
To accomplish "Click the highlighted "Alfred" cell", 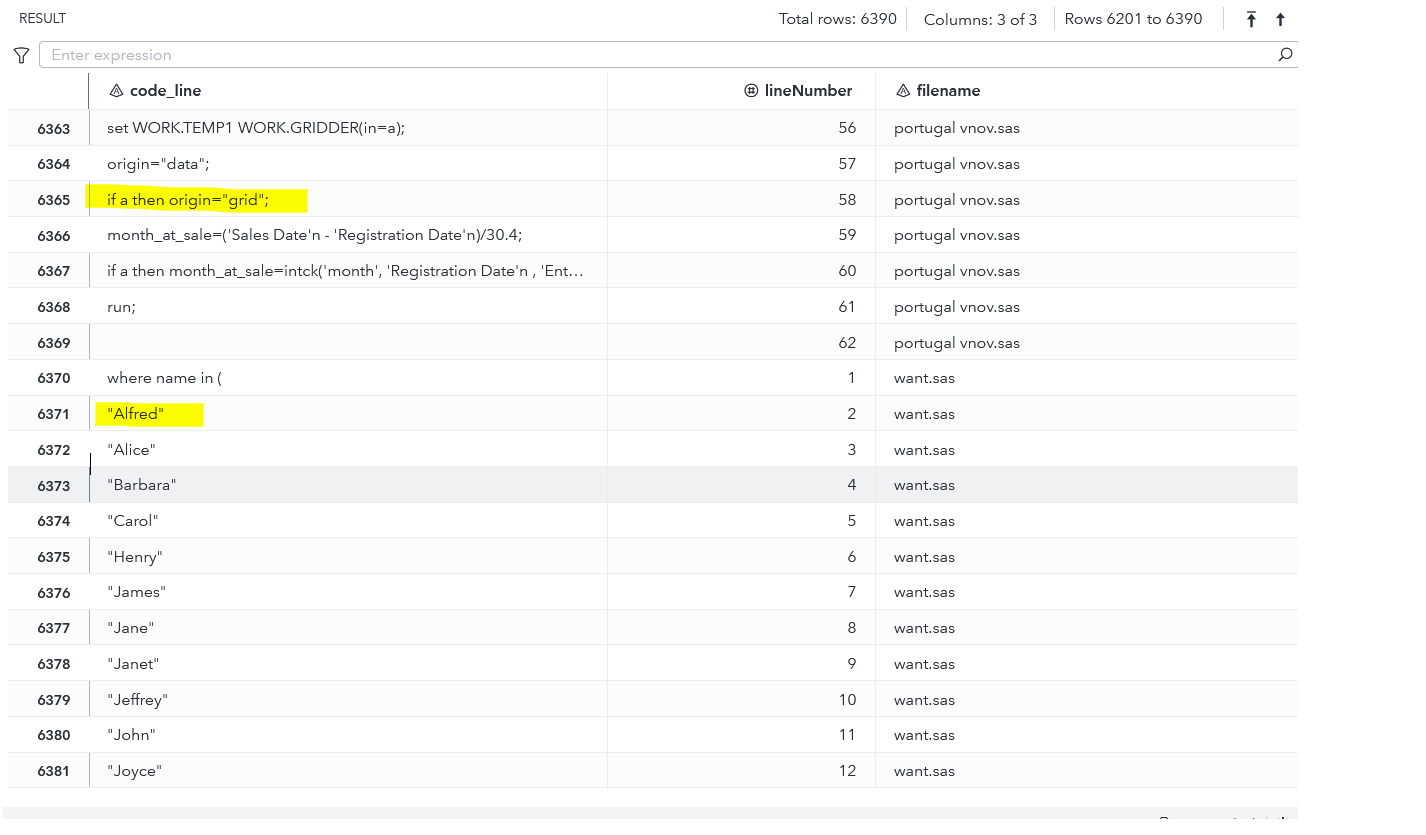I will 136,414.
